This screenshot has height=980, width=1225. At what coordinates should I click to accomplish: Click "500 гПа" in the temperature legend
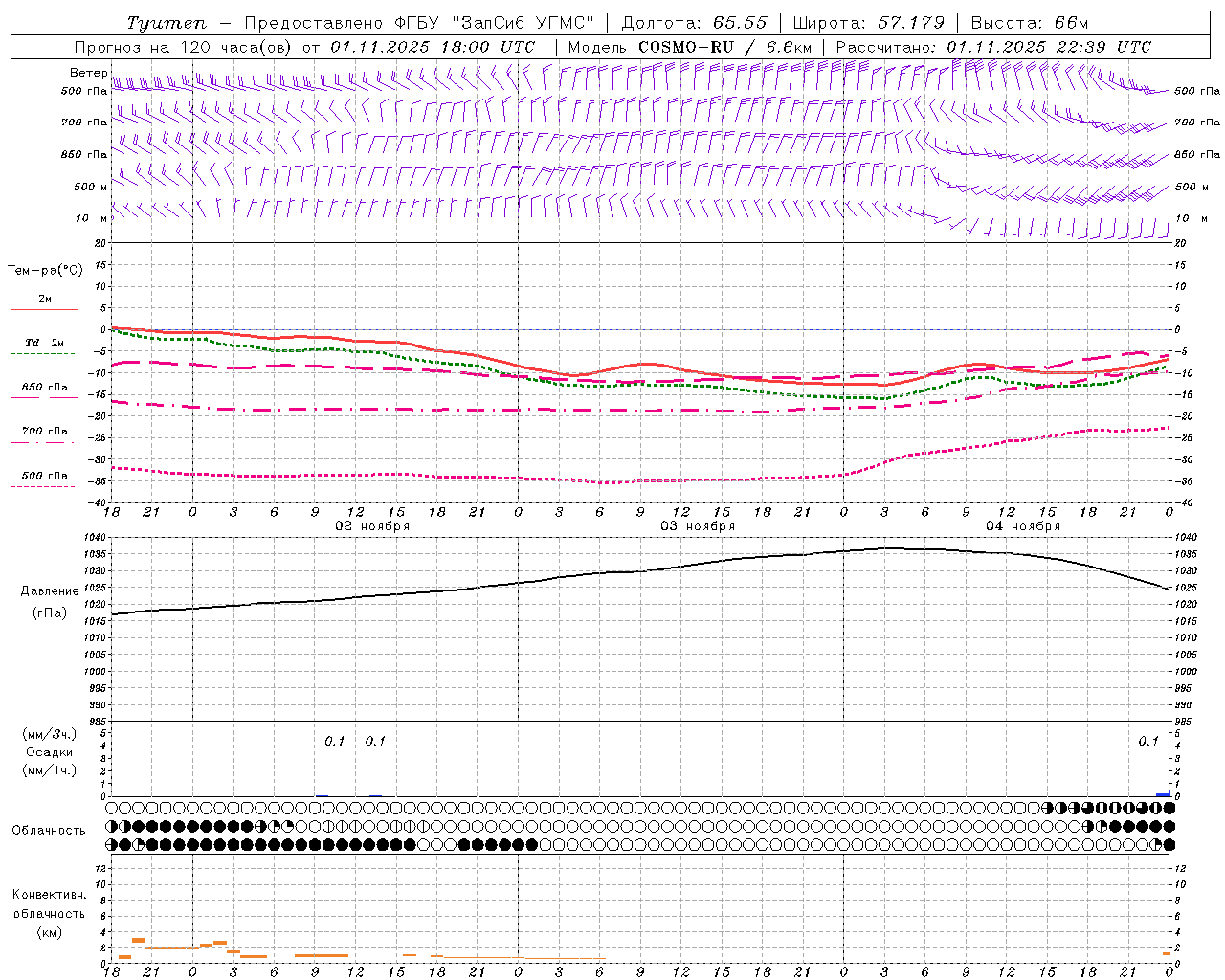(x=45, y=476)
